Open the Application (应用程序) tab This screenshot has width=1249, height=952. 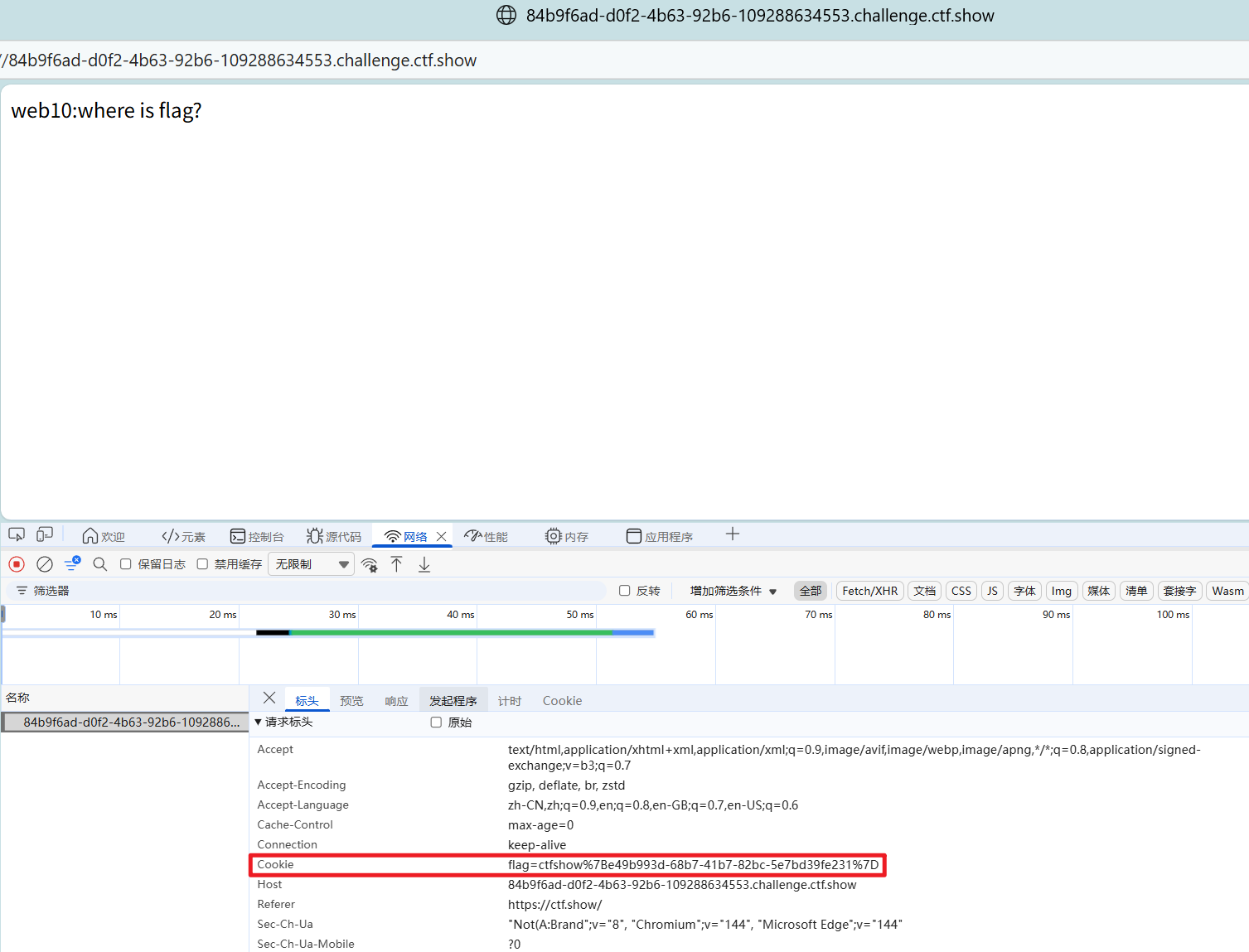tap(660, 536)
